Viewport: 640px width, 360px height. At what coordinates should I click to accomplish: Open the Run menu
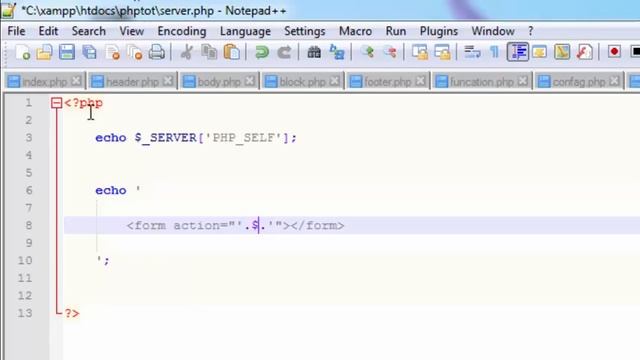396,31
